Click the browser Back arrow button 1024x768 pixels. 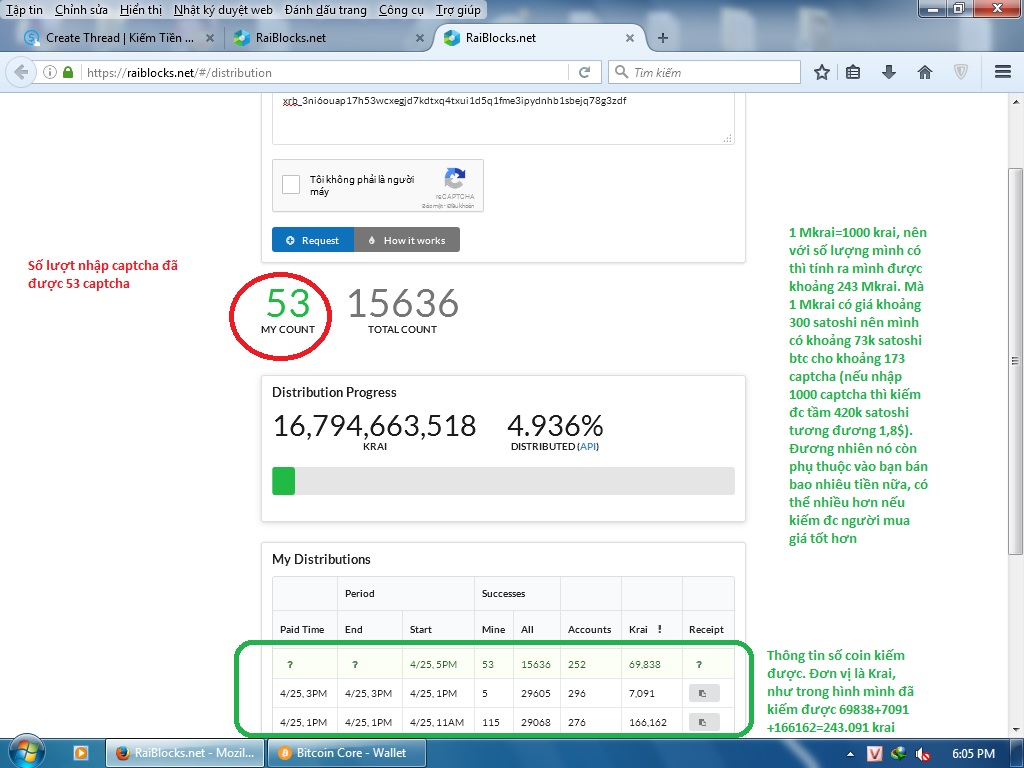(x=20, y=72)
